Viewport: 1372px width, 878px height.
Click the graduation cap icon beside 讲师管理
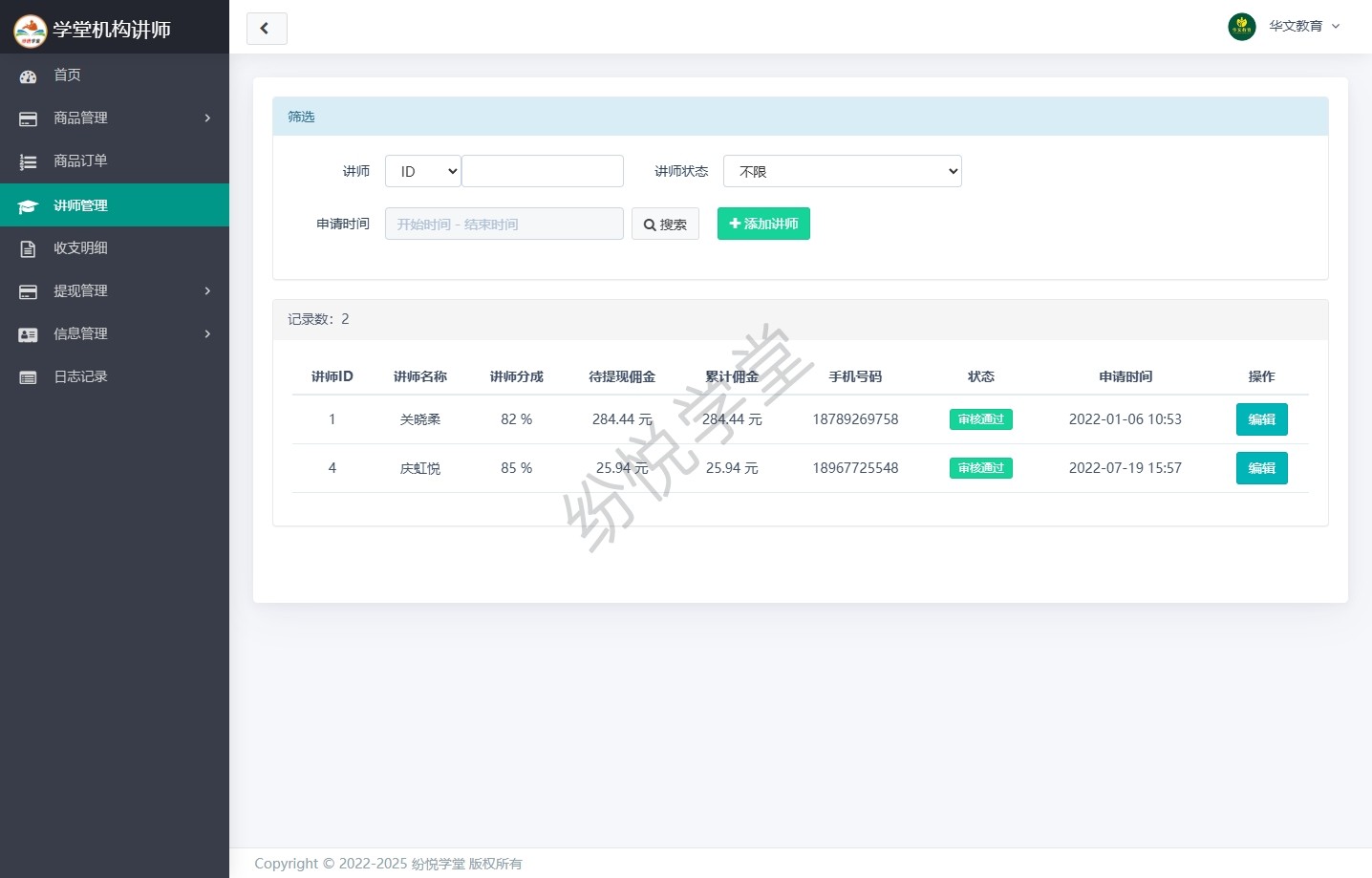tap(28, 206)
